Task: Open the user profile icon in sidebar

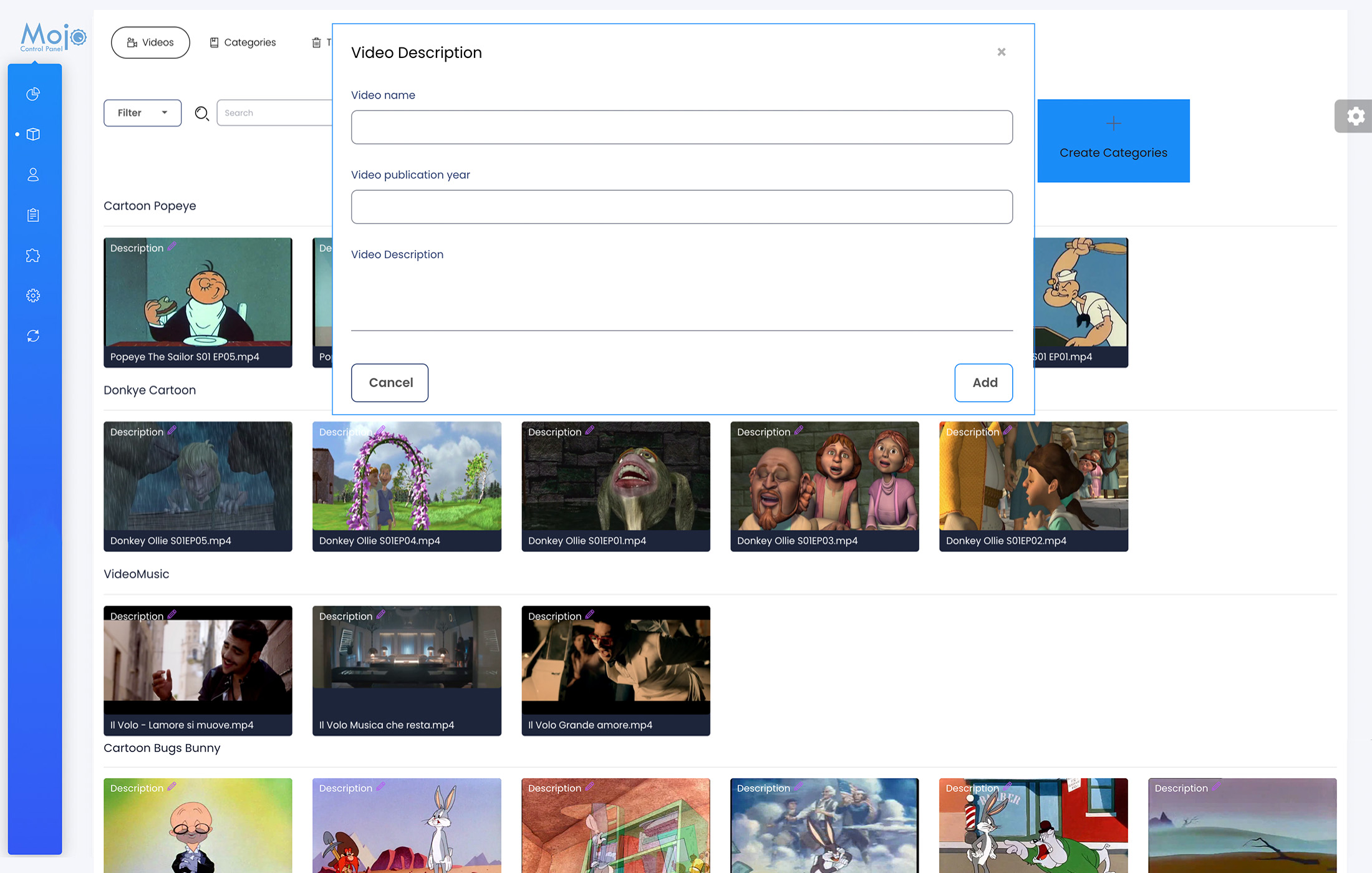Action: click(x=32, y=175)
